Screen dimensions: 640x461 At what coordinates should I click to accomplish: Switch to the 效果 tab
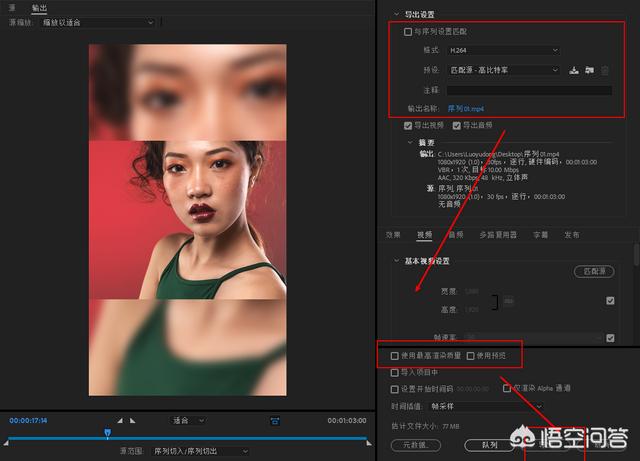(393, 235)
